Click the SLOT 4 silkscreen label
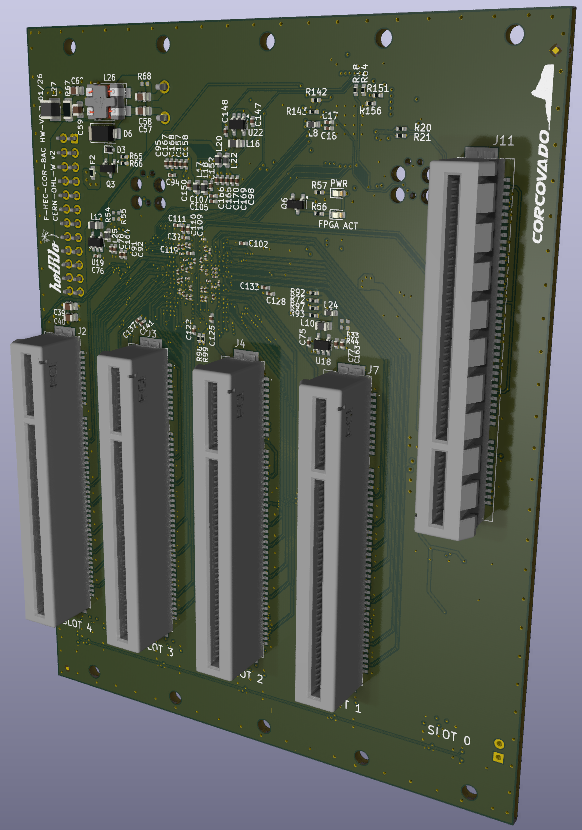582x830 pixels. pyautogui.click(x=78, y=625)
